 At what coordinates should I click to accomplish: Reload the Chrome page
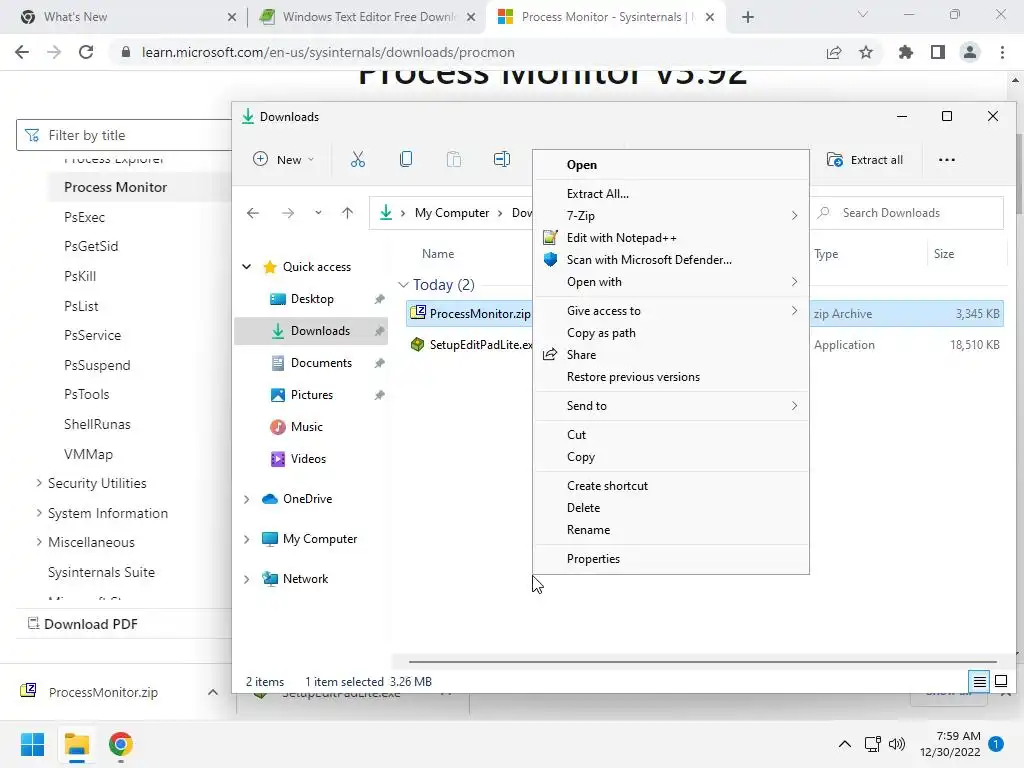pyautogui.click(x=86, y=52)
